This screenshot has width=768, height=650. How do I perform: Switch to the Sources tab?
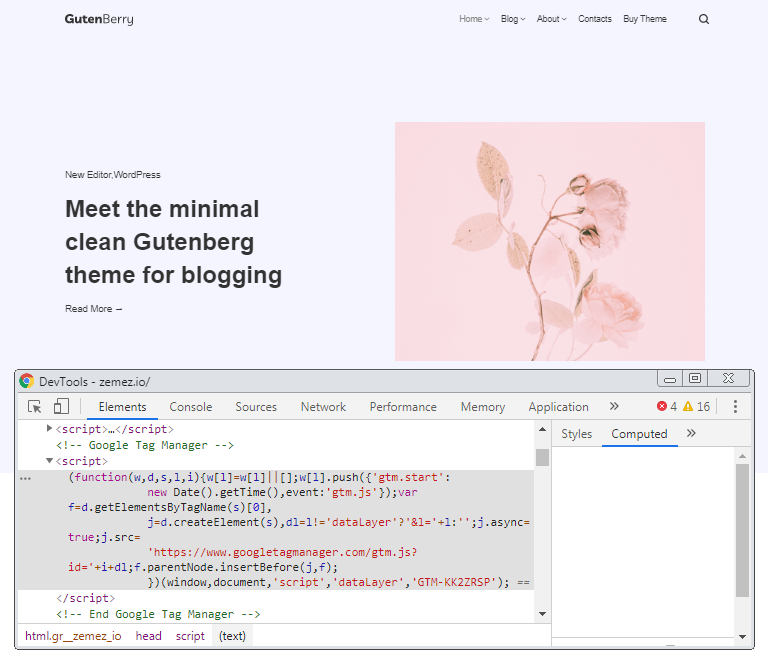(x=256, y=407)
